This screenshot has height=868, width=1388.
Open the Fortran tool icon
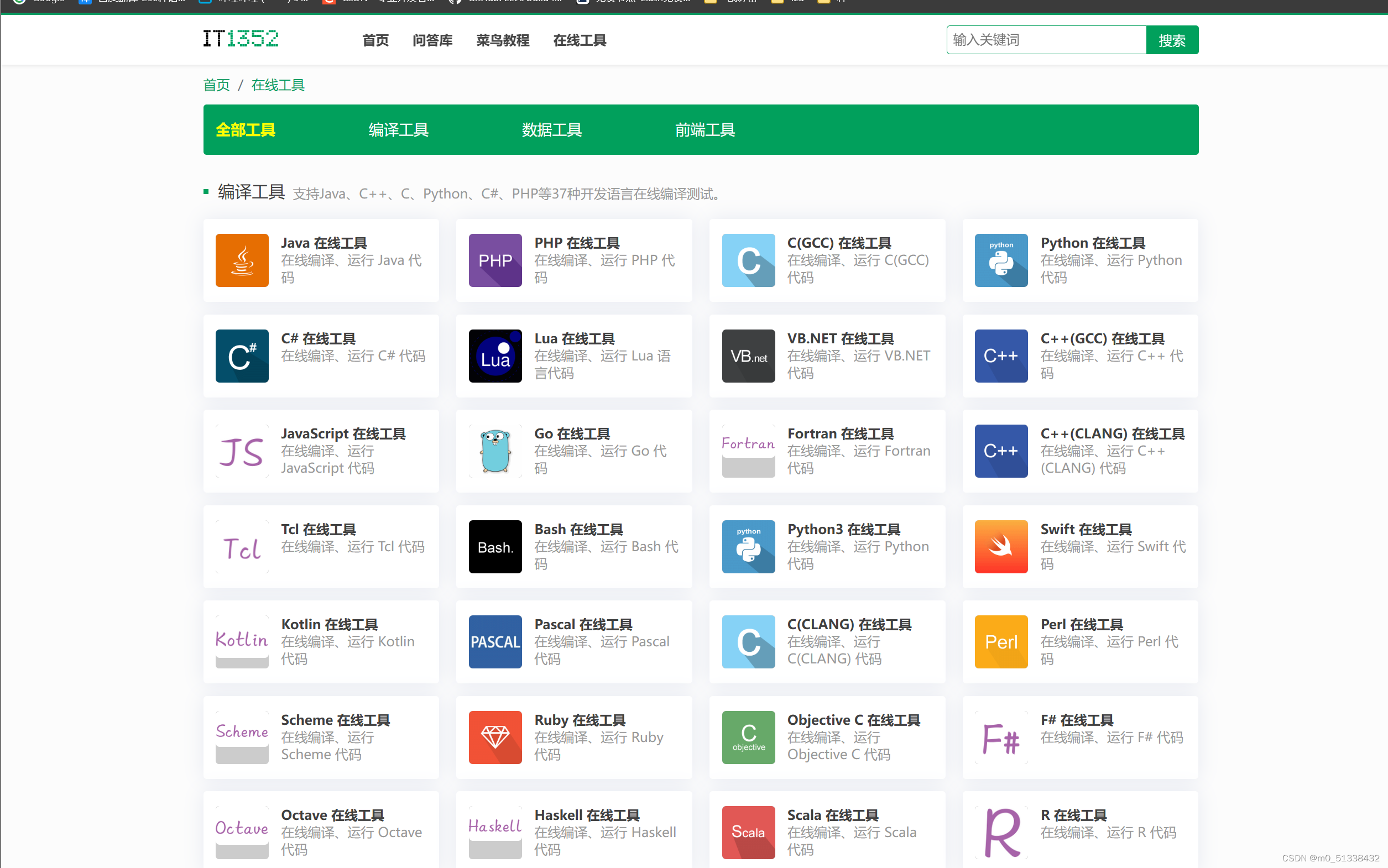click(748, 451)
